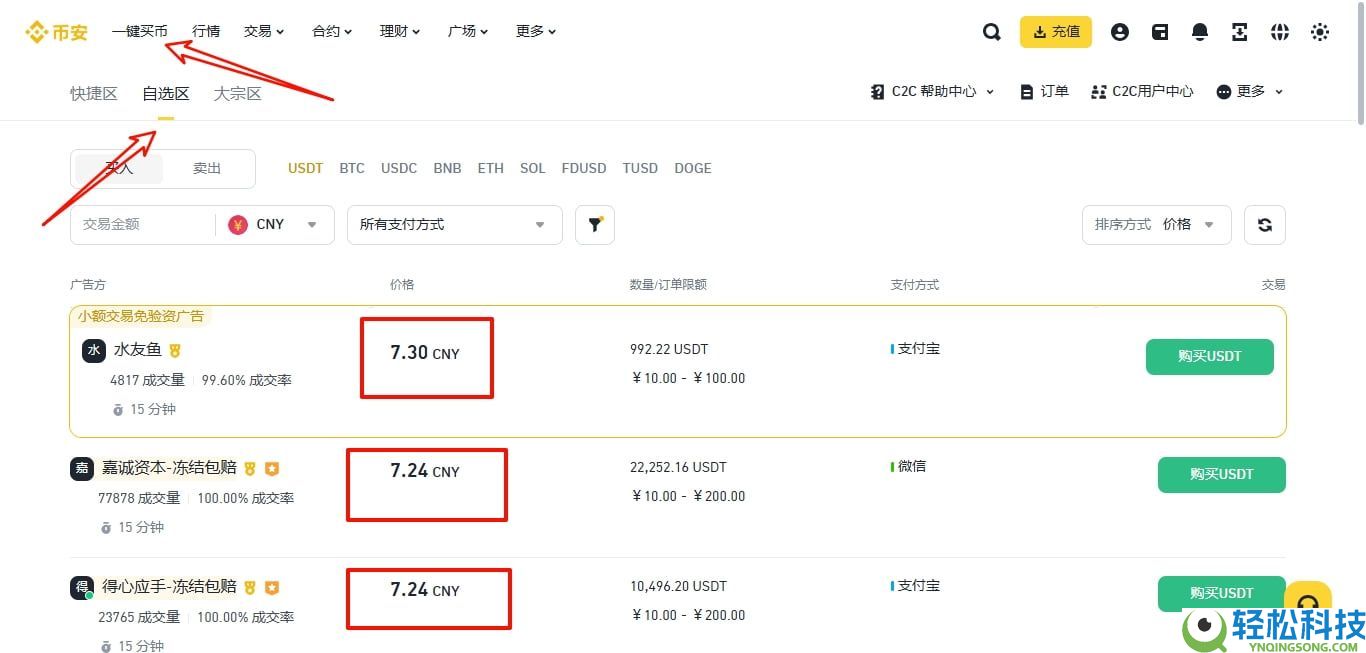Open the wallet icon in the header
This screenshot has width=1366, height=653.
tap(1159, 31)
